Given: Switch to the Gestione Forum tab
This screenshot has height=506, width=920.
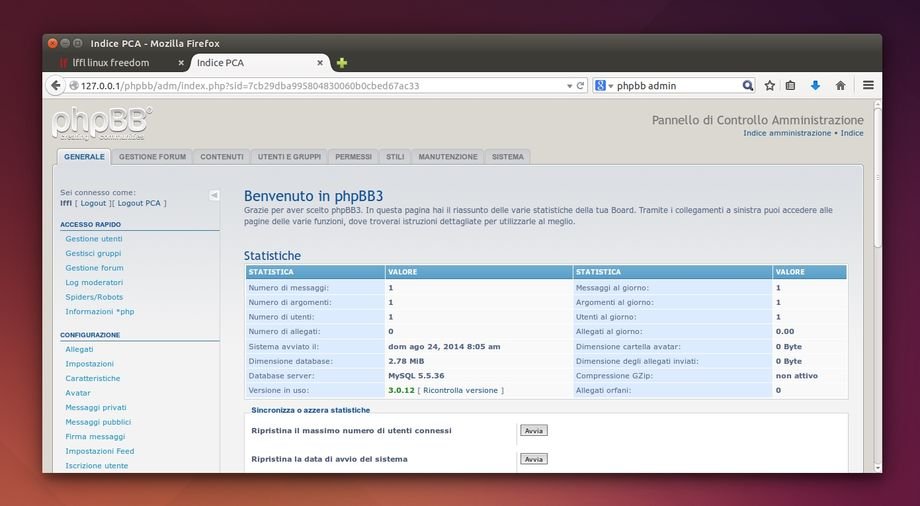Looking at the screenshot, I should 152,157.
